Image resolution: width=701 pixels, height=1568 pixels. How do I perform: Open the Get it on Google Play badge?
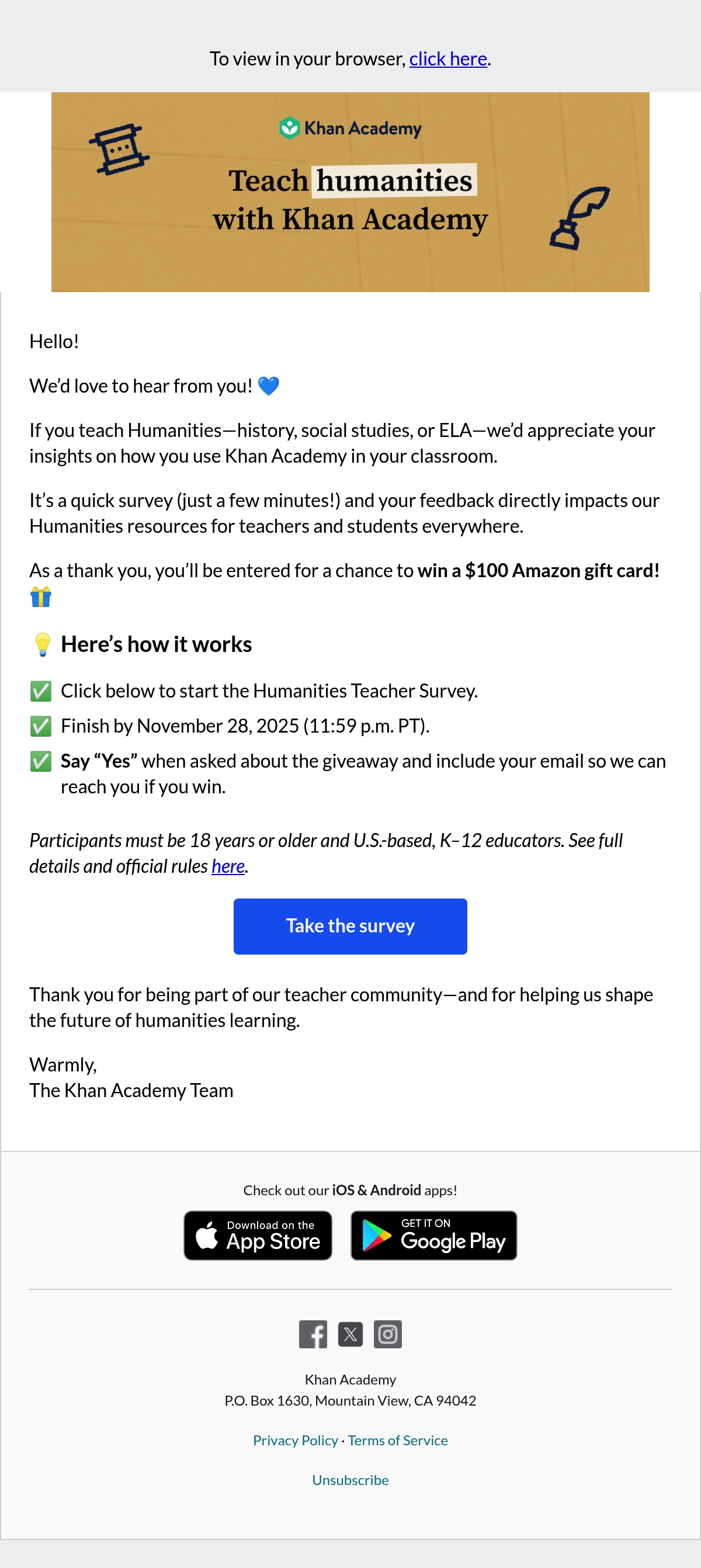point(434,1236)
